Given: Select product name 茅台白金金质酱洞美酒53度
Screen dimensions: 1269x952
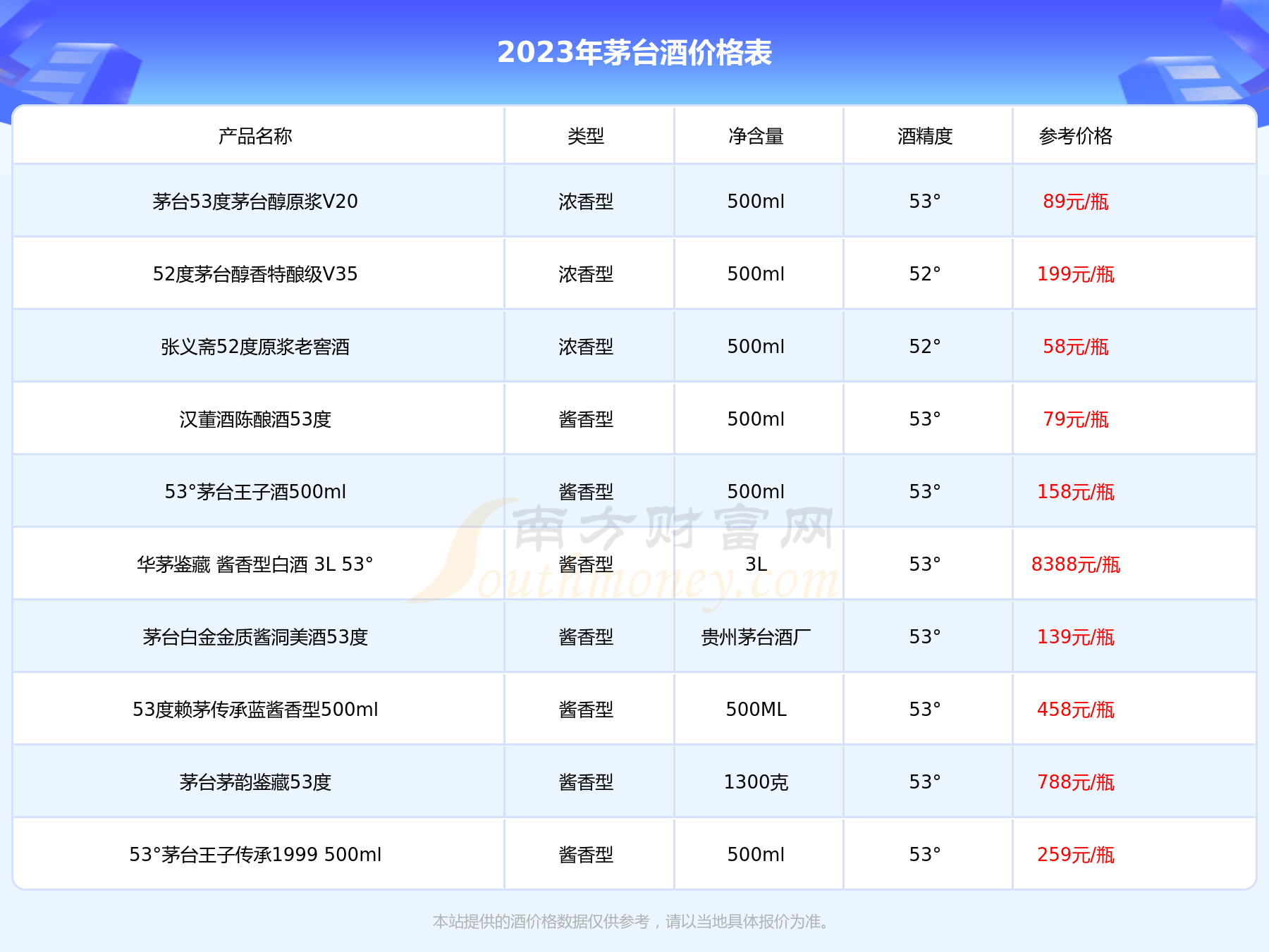Looking at the screenshot, I should click(255, 637).
